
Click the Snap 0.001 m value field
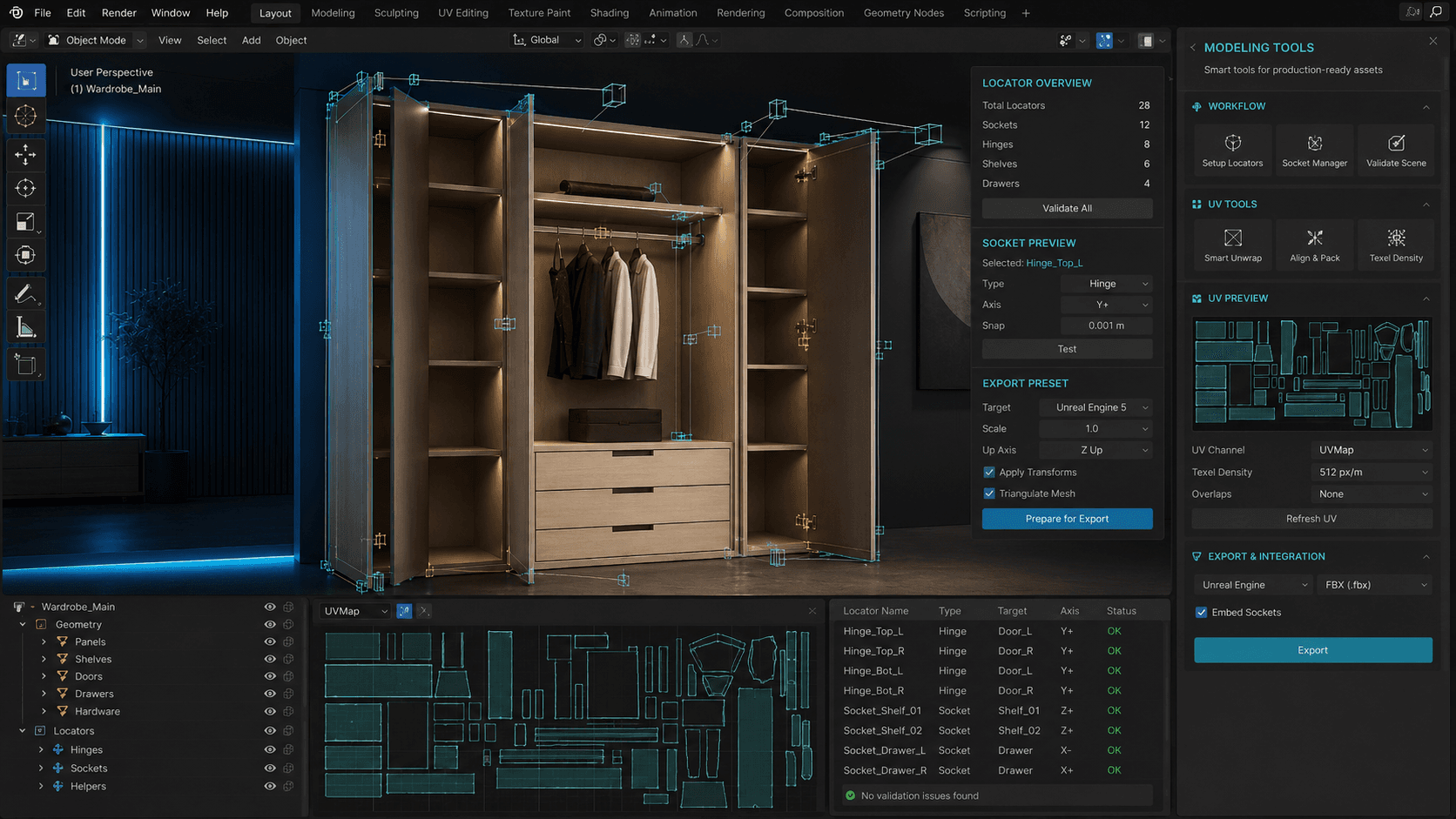click(x=1106, y=326)
